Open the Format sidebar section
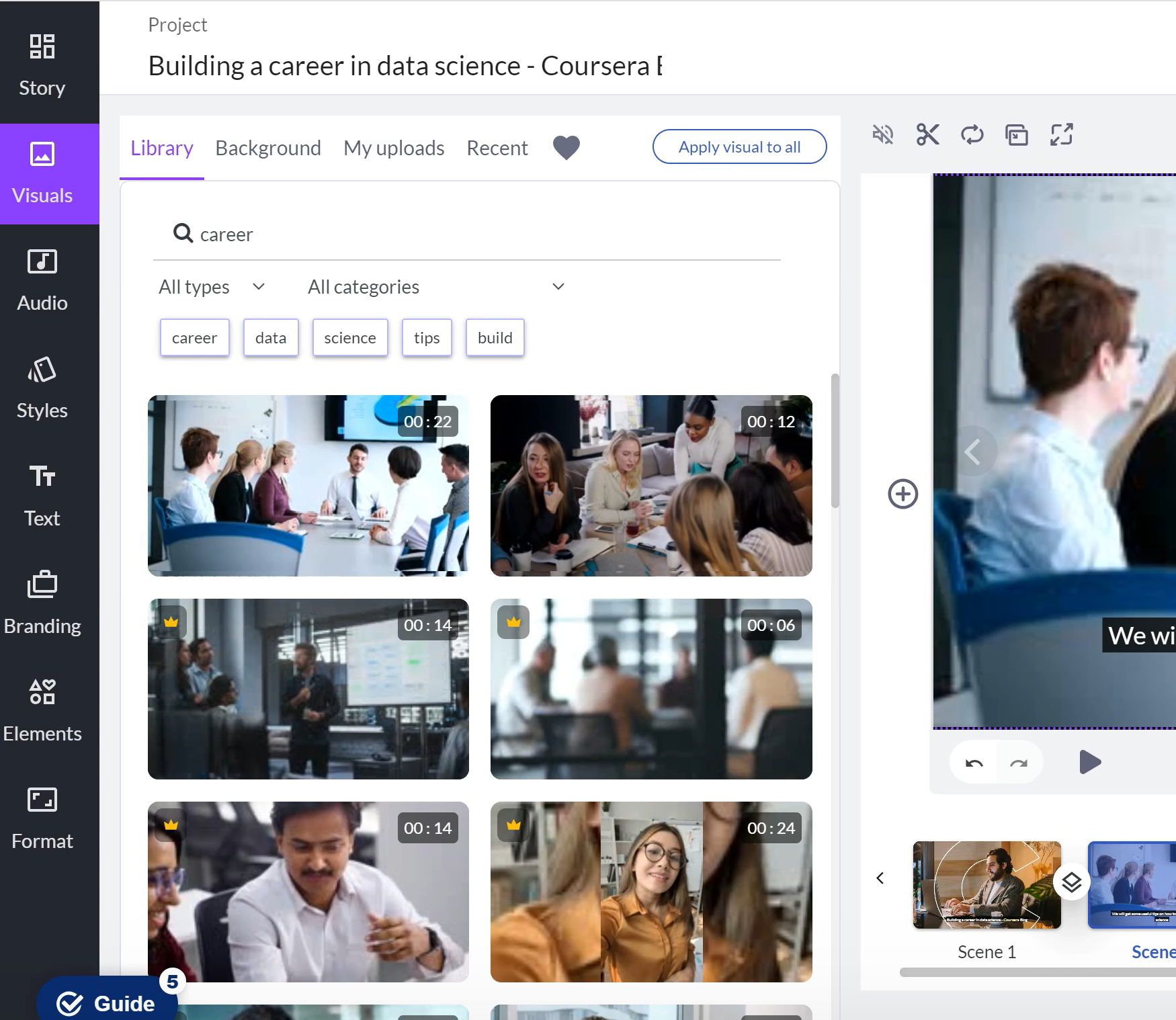 [42, 818]
